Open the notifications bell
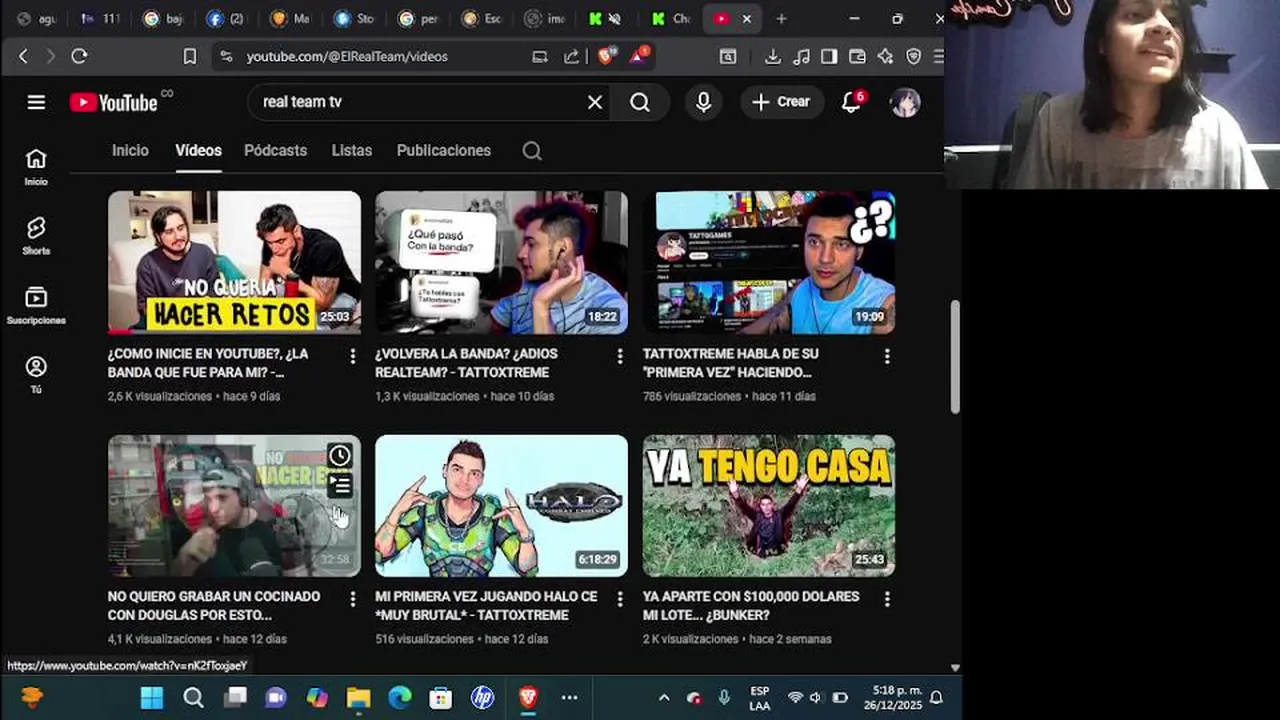 click(x=851, y=102)
